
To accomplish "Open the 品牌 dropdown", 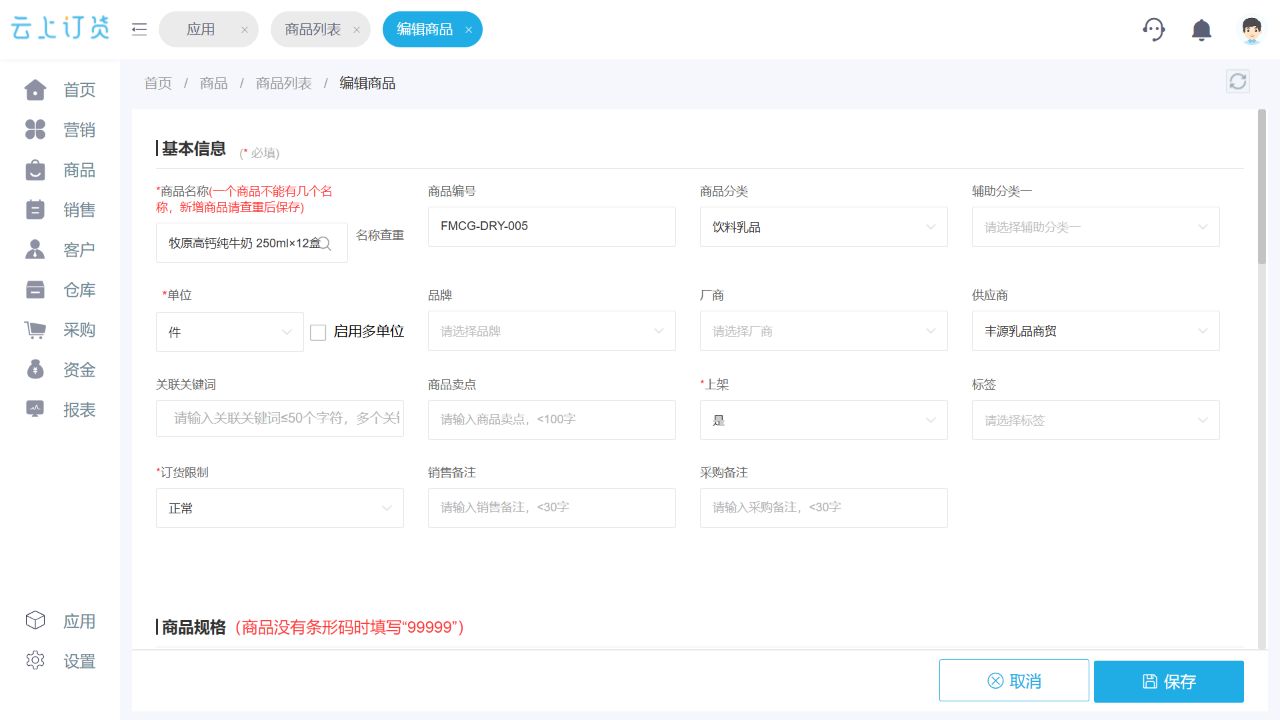I will [552, 331].
